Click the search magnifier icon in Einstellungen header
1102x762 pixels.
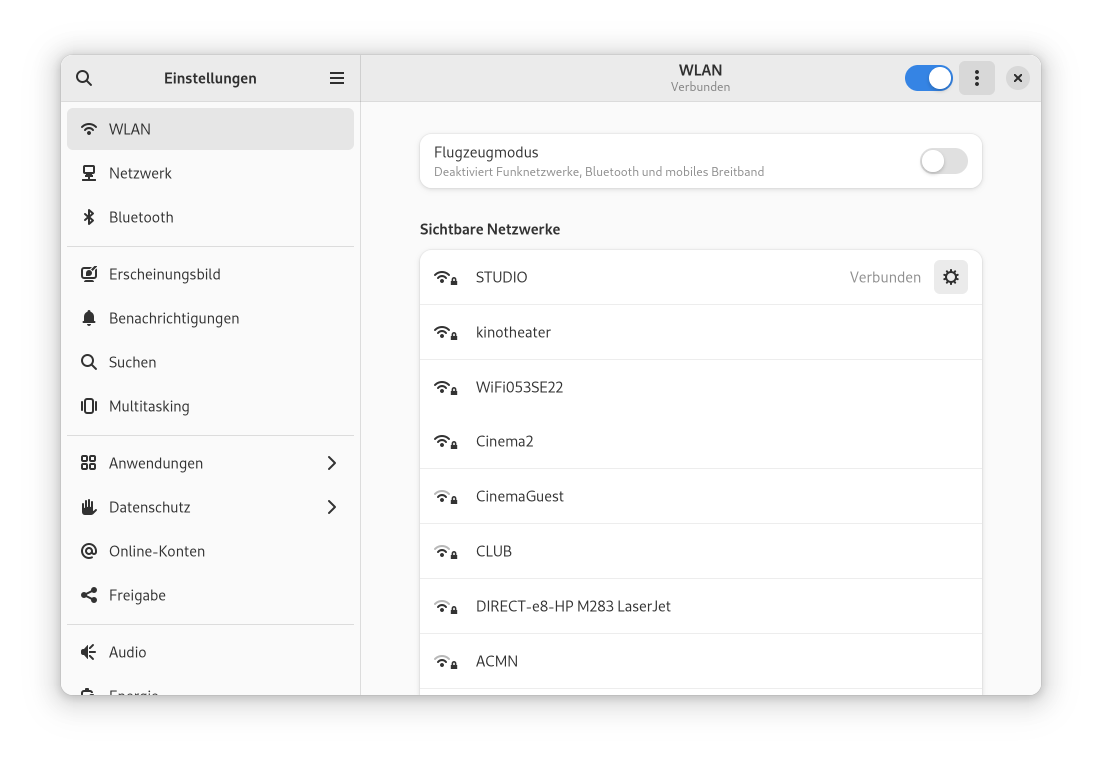pyautogui.click(x=84, y=78)
